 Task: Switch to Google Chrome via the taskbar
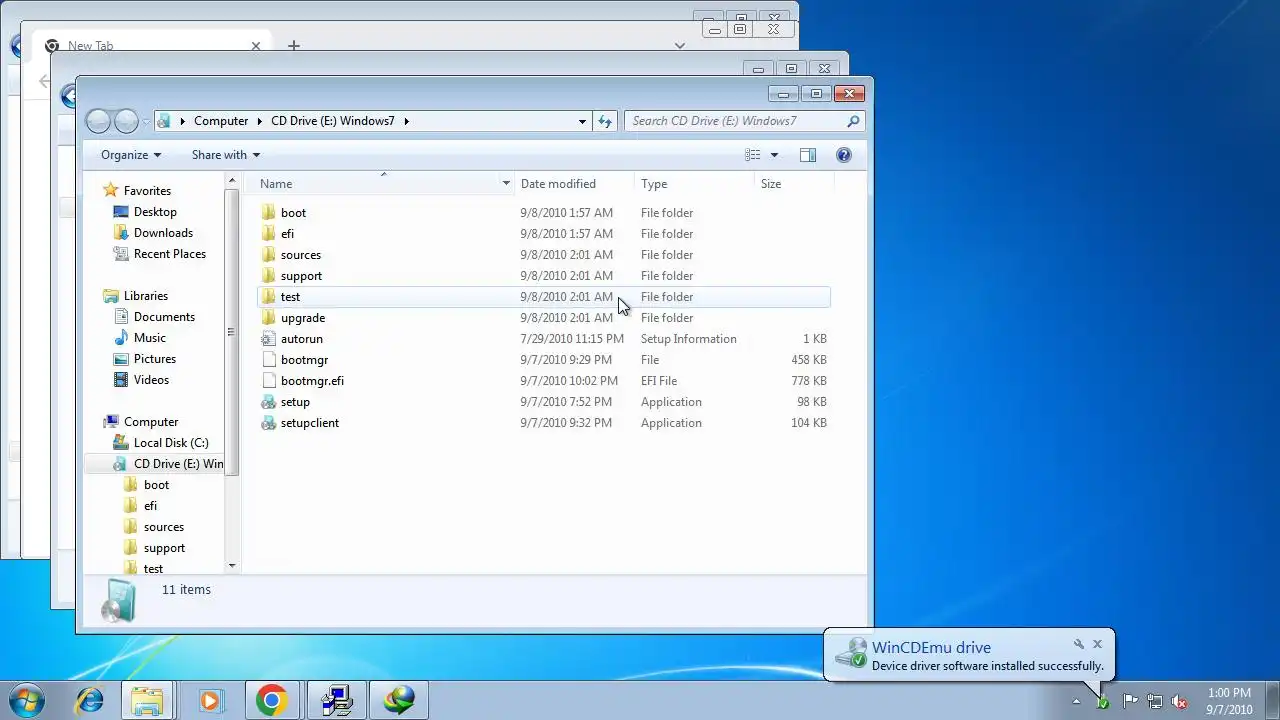271,700
